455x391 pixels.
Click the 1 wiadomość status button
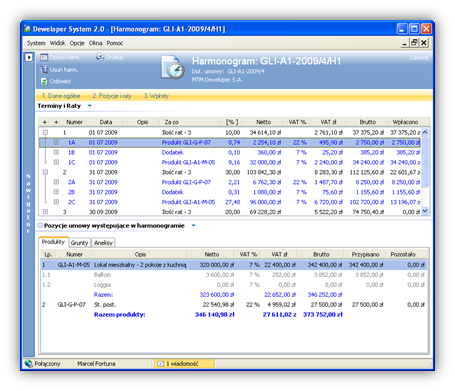(x=184, y=364)
